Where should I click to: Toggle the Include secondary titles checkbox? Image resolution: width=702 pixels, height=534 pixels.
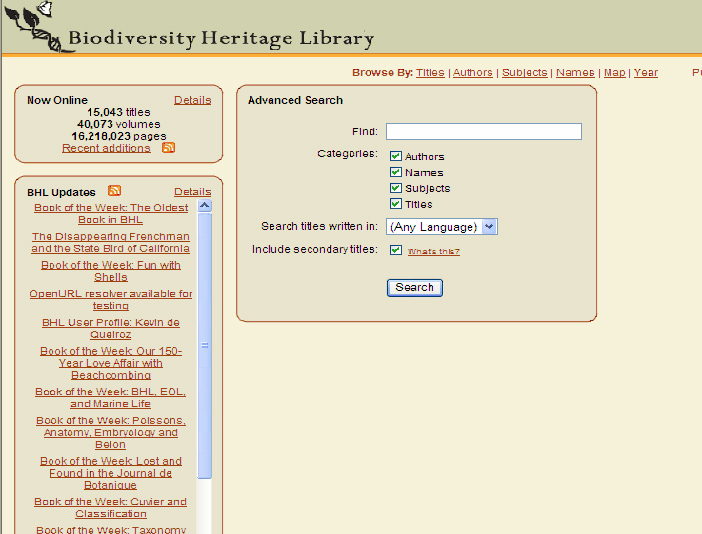[395, 250]
